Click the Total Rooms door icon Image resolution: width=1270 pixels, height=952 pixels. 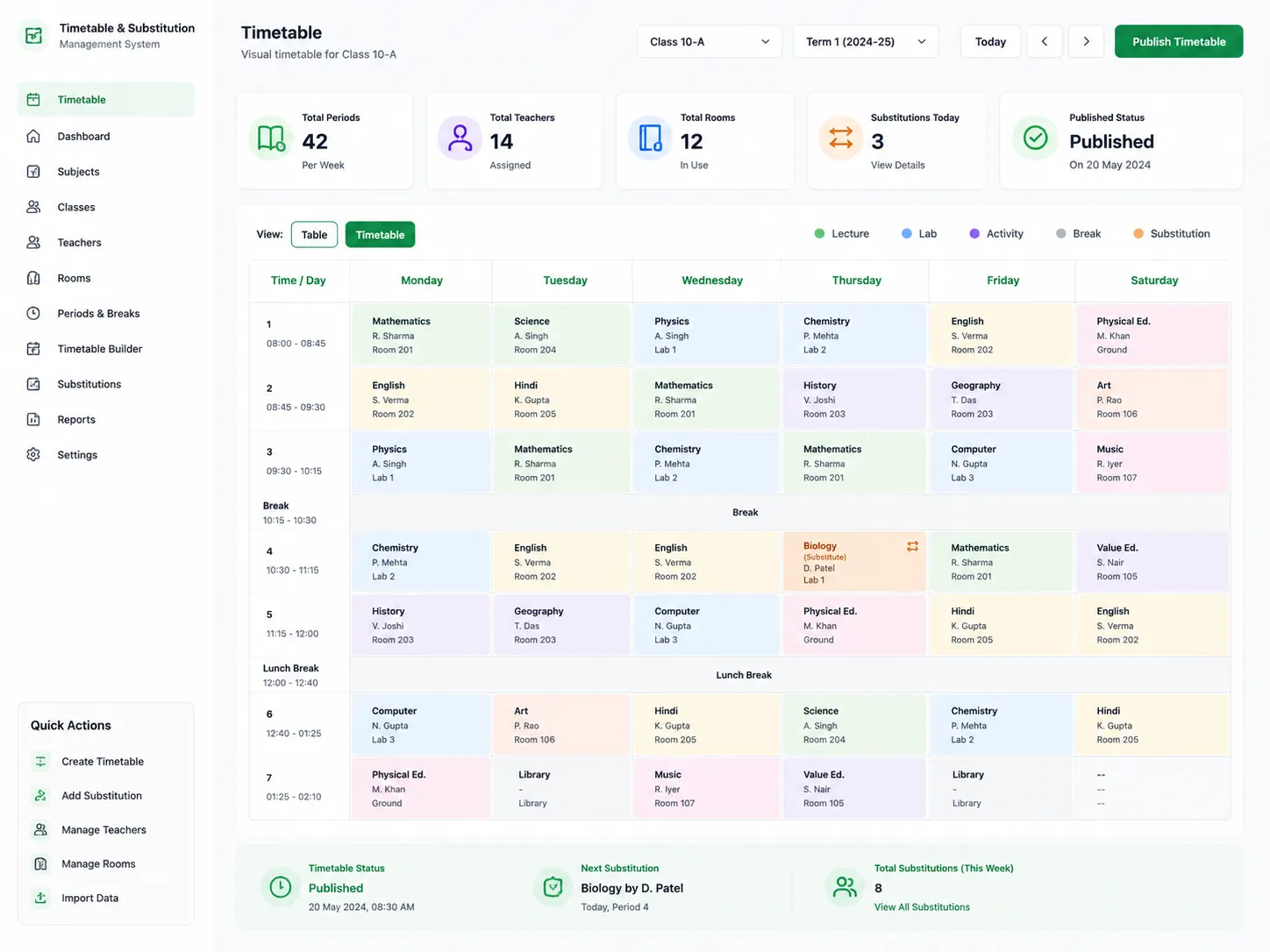pyautogui.click(x=650, y=139)
